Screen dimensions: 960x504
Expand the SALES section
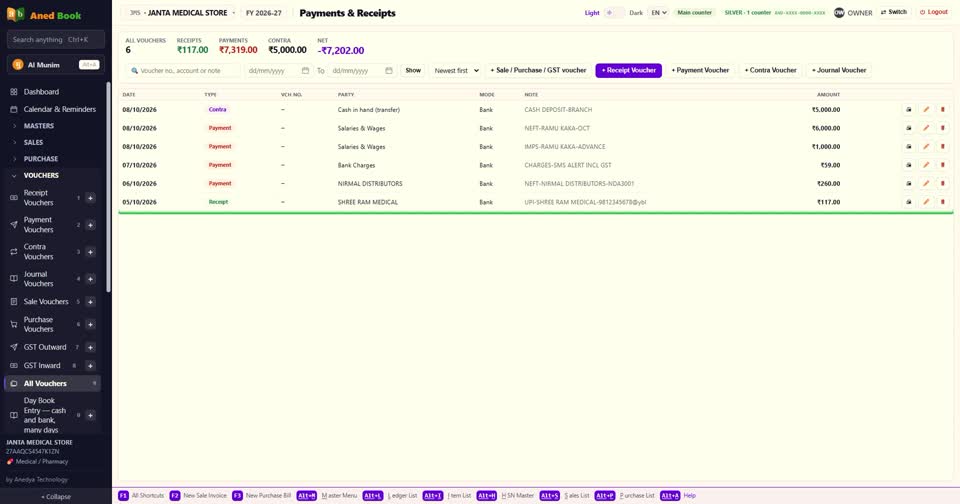coord(34,142)
